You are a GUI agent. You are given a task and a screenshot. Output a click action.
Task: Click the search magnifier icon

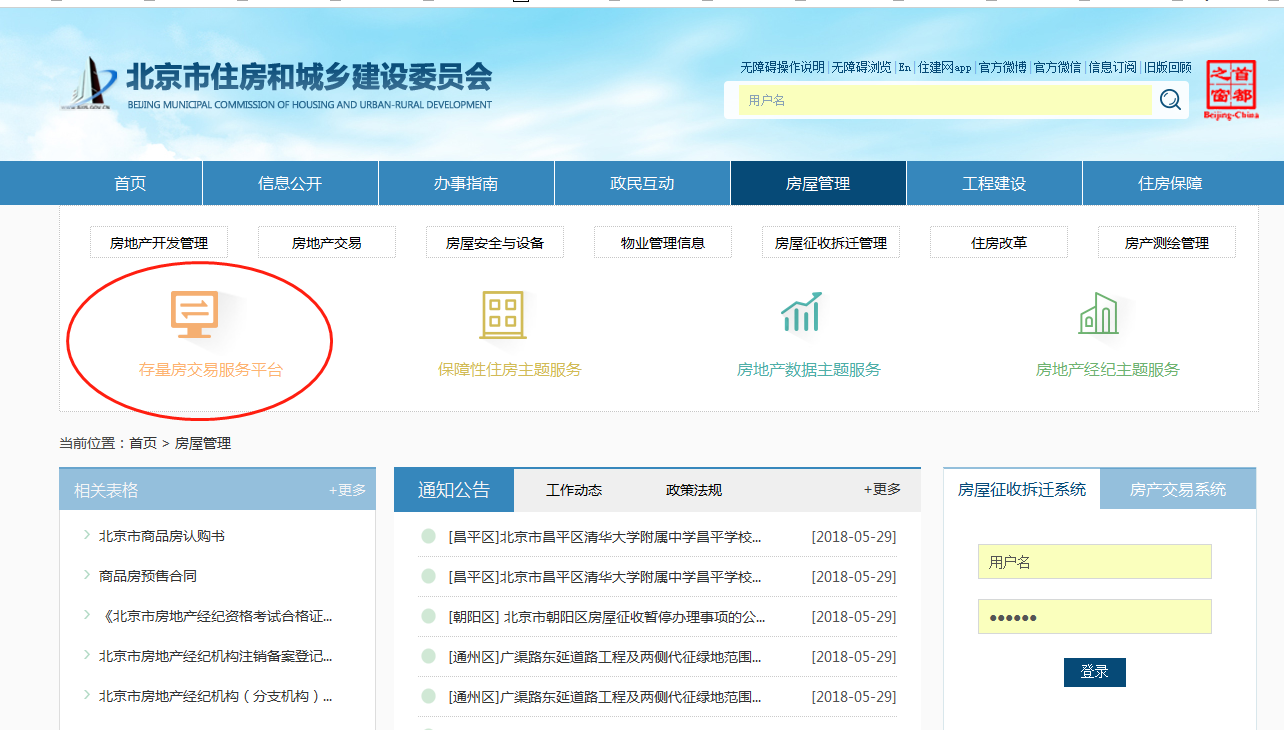(1170, 99)
